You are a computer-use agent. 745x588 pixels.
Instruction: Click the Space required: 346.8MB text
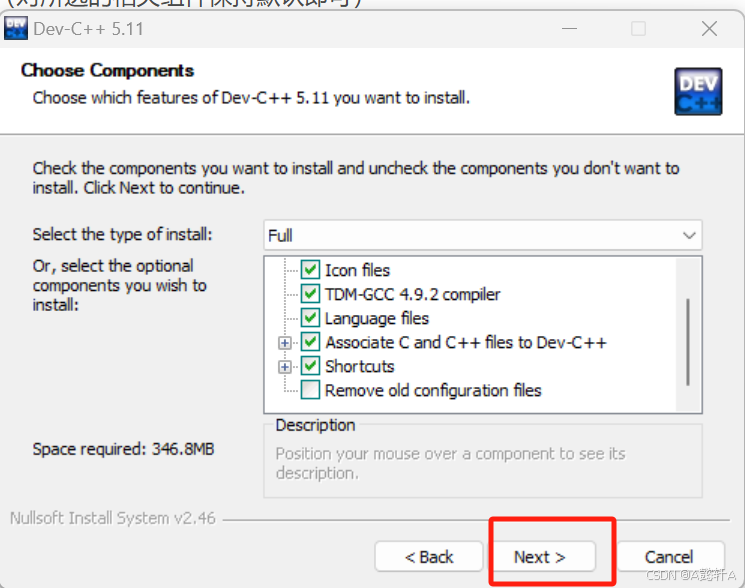point(124,449)
